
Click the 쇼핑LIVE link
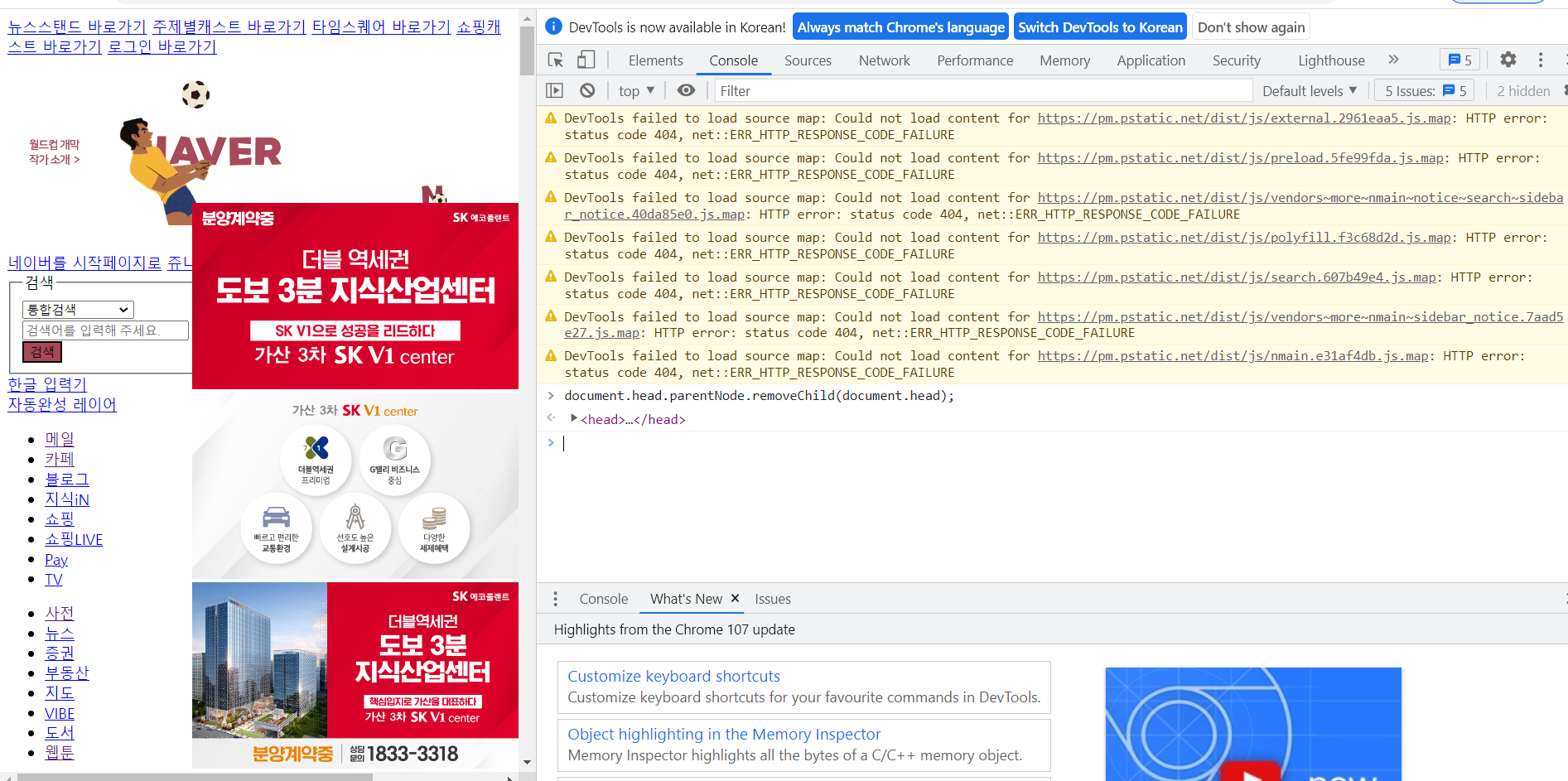(74, 539)
